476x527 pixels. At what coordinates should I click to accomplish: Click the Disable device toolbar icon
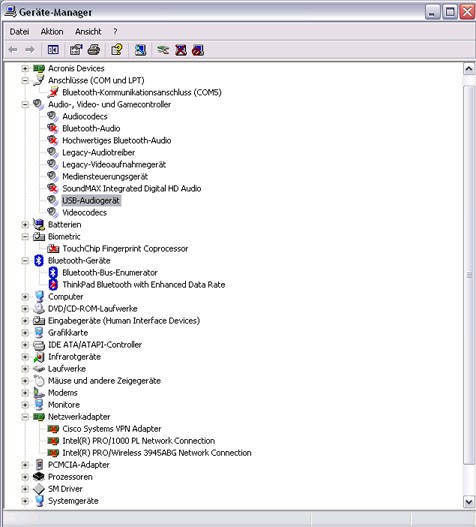coord(198,50)
